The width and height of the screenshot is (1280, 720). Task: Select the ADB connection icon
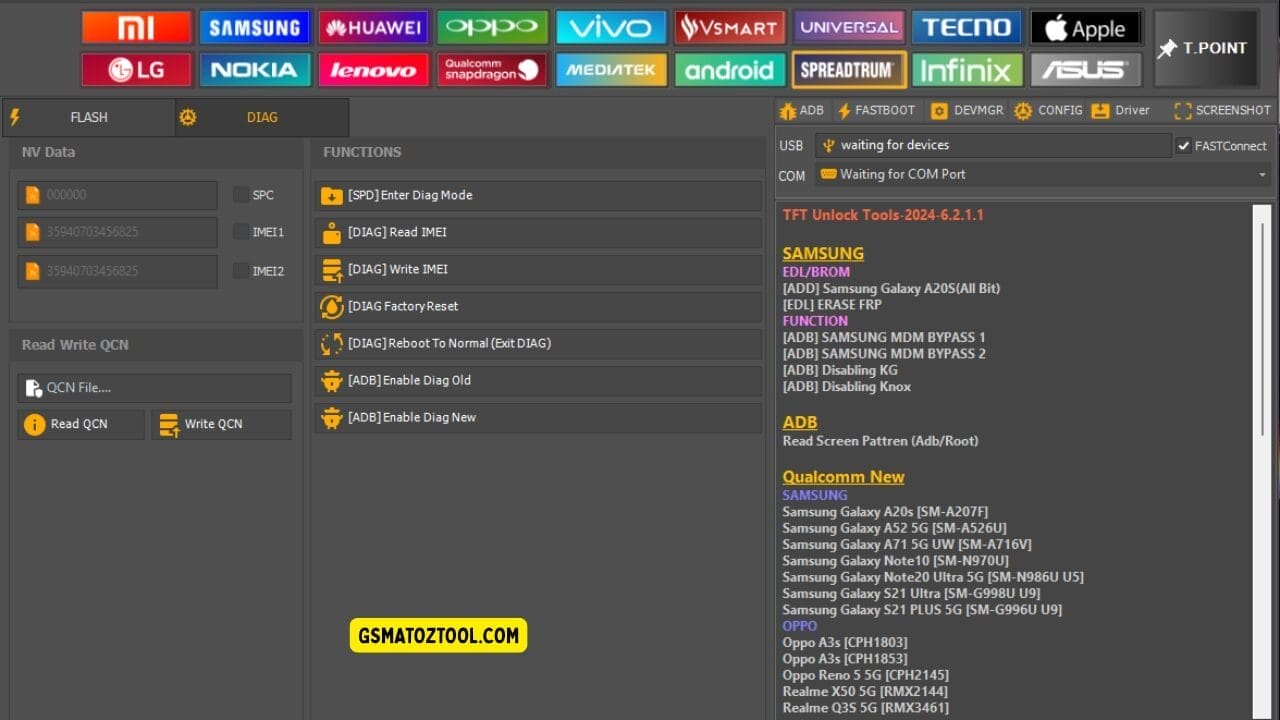[801, 110]
